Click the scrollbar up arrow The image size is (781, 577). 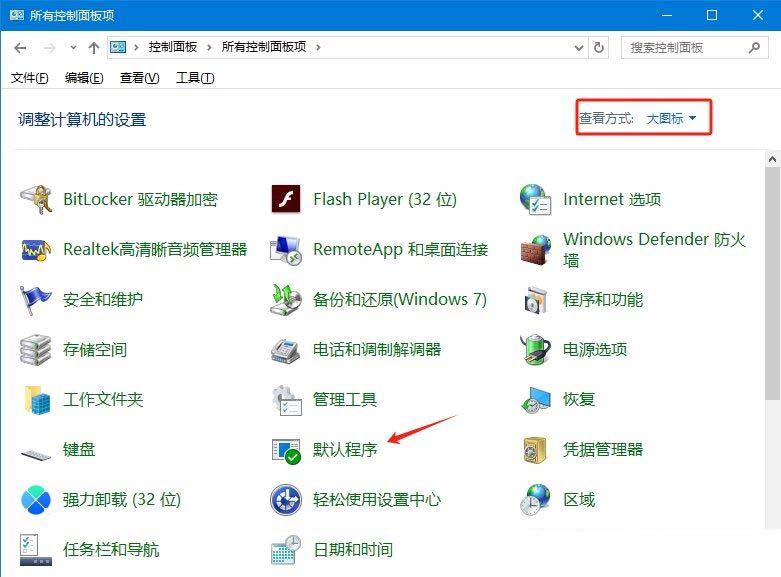(773, 159)
